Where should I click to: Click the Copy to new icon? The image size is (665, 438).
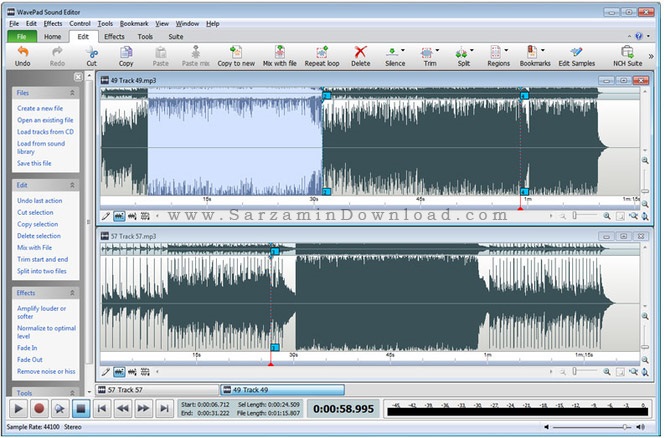tap(234, 51)
